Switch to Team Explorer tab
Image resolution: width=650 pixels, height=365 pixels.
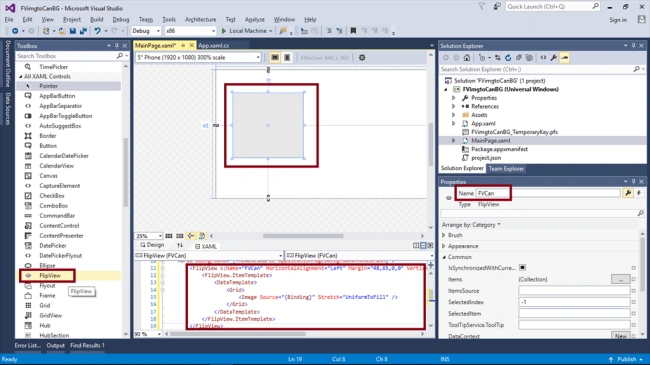[506, 168]
